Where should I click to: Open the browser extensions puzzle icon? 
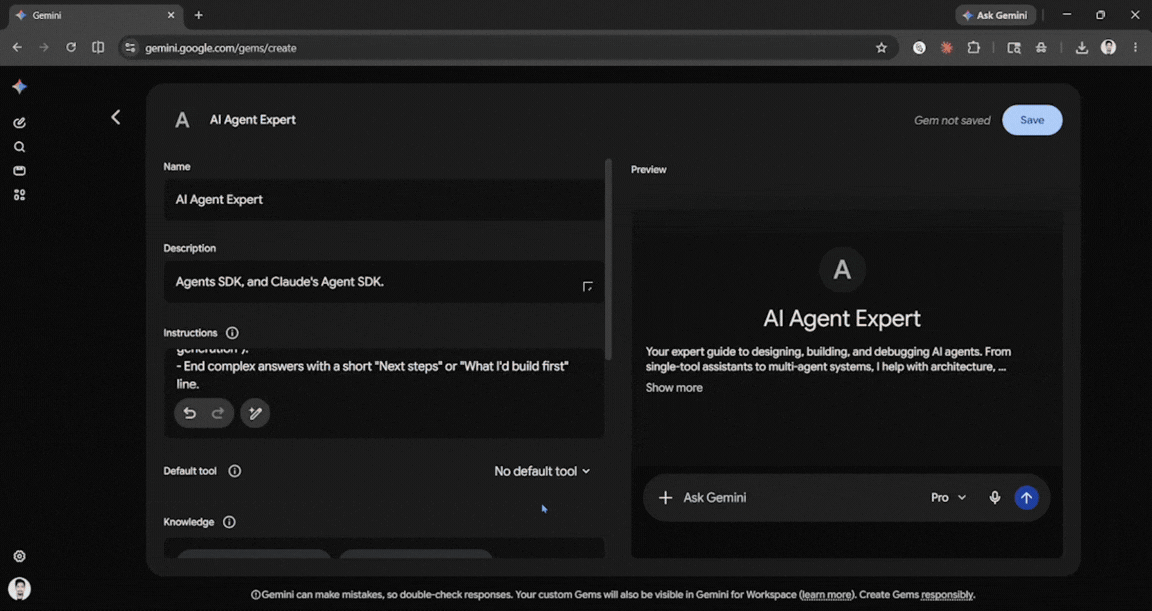click(973, 48)
